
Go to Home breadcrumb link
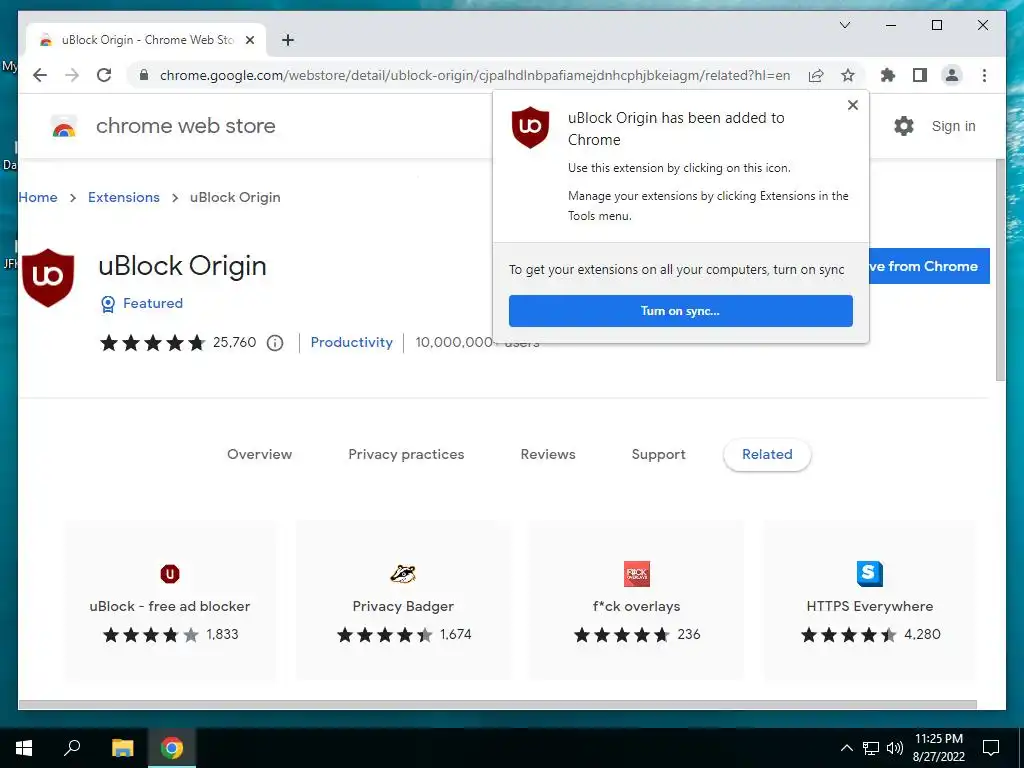pos(38,197)
